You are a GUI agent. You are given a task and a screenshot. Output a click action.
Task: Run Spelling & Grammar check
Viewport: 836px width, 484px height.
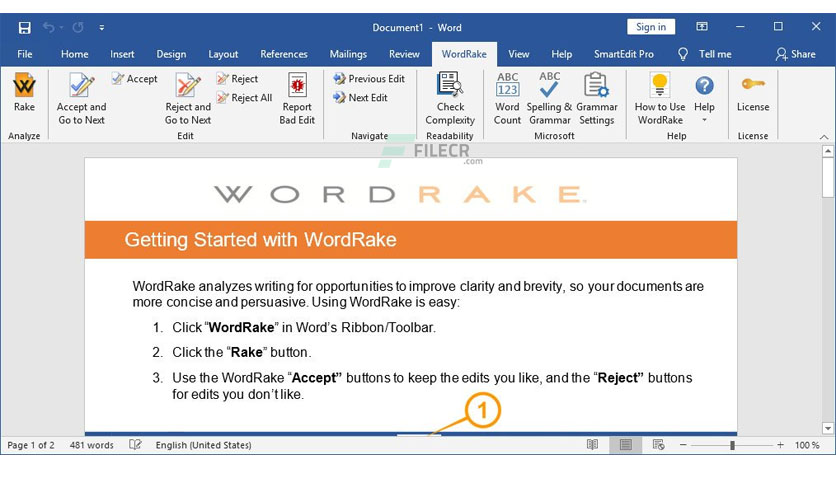point(549,99)
